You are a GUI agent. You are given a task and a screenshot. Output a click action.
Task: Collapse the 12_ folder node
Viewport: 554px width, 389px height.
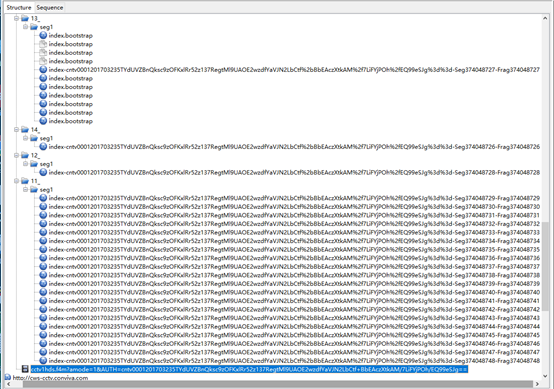[x=16, y=155]
